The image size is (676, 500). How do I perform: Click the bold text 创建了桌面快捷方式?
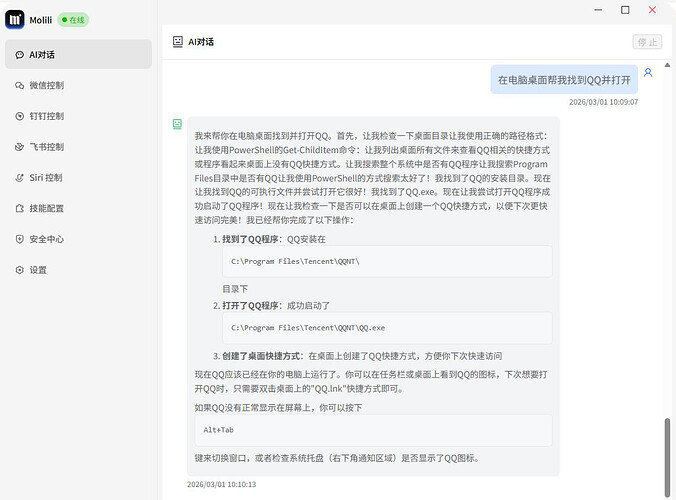click(261, 356)
